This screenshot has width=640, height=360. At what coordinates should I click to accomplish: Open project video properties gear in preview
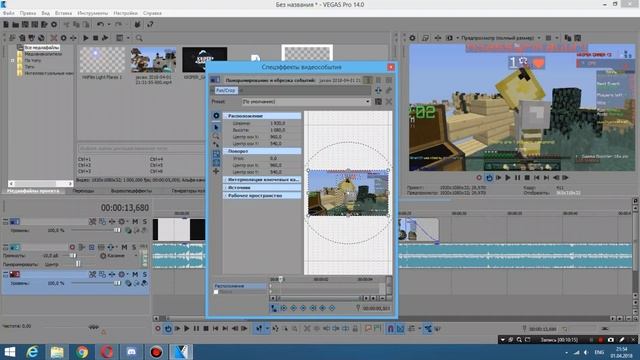(413, 38)
